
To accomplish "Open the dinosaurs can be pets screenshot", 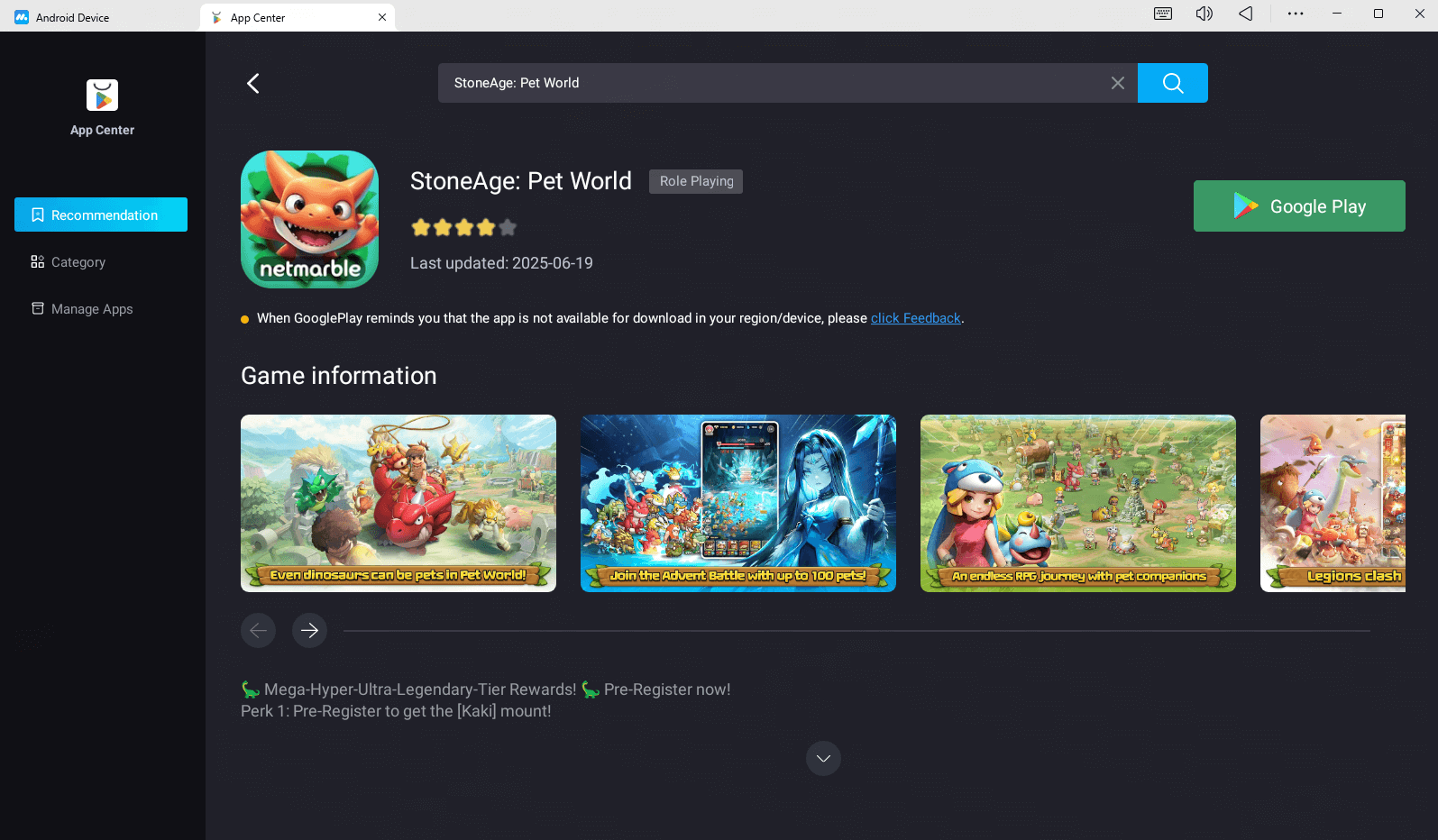I will pos(398,503).
